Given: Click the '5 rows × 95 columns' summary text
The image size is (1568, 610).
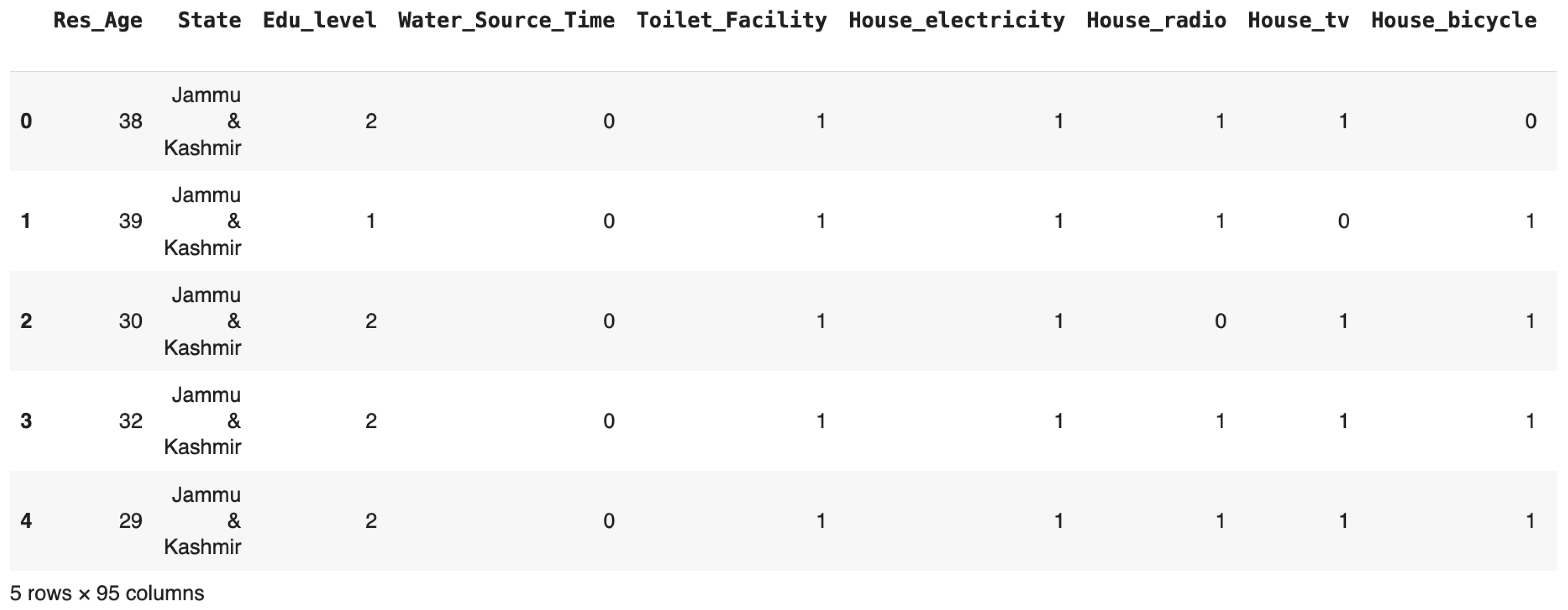Looking at the screenshot, I should coord(107,593).
